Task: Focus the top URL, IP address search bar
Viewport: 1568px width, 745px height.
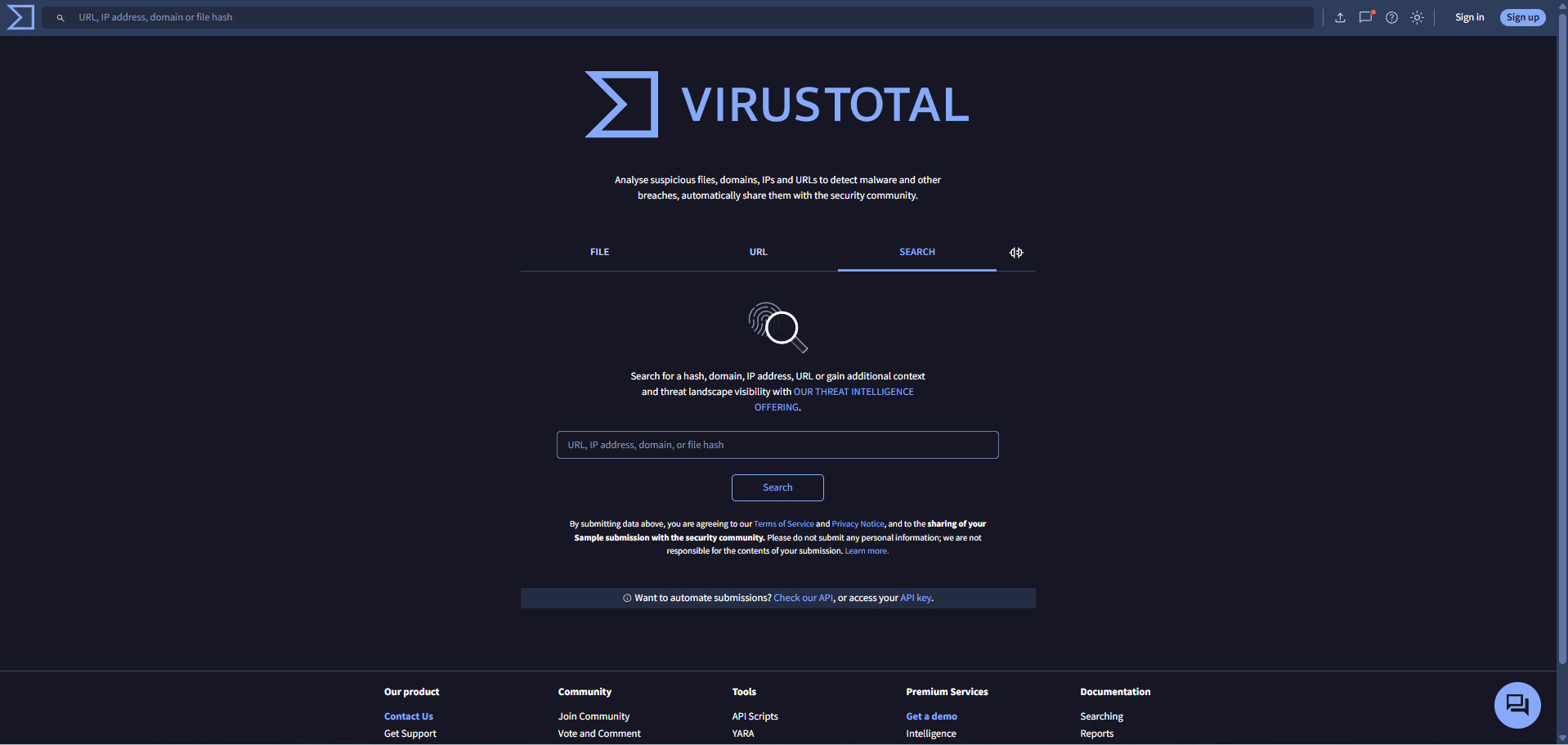Action: point(678,17)
